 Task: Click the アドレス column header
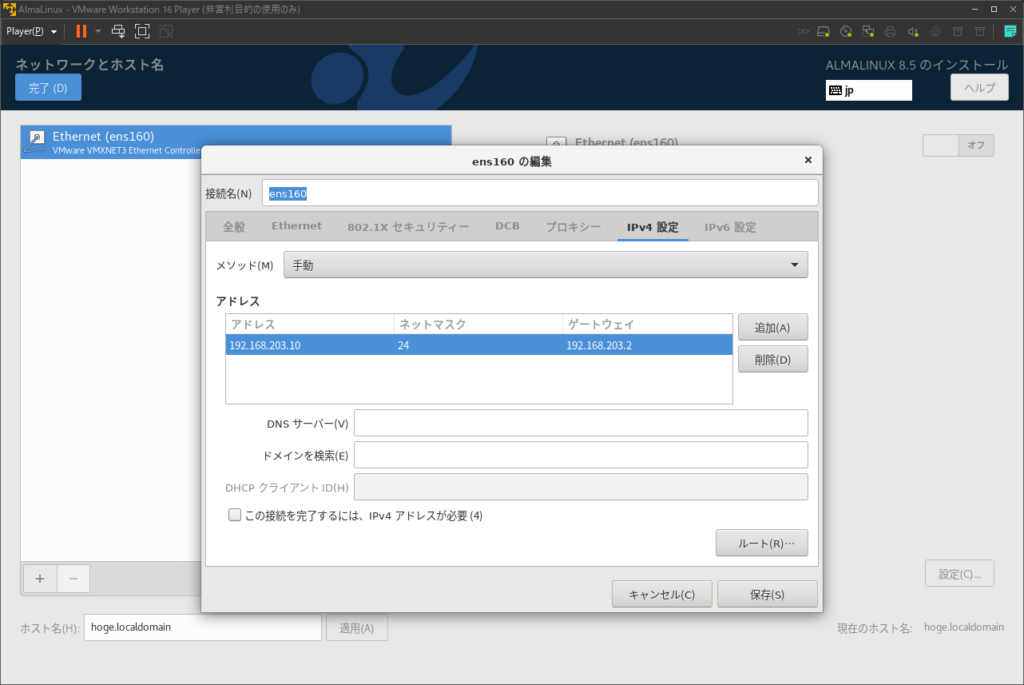pos(310,324)
